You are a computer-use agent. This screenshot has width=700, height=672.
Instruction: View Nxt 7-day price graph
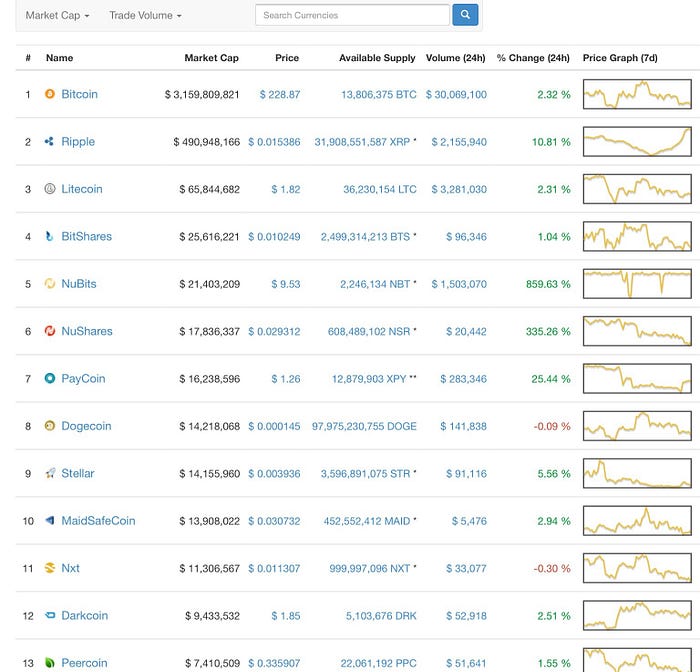(637, 568)
